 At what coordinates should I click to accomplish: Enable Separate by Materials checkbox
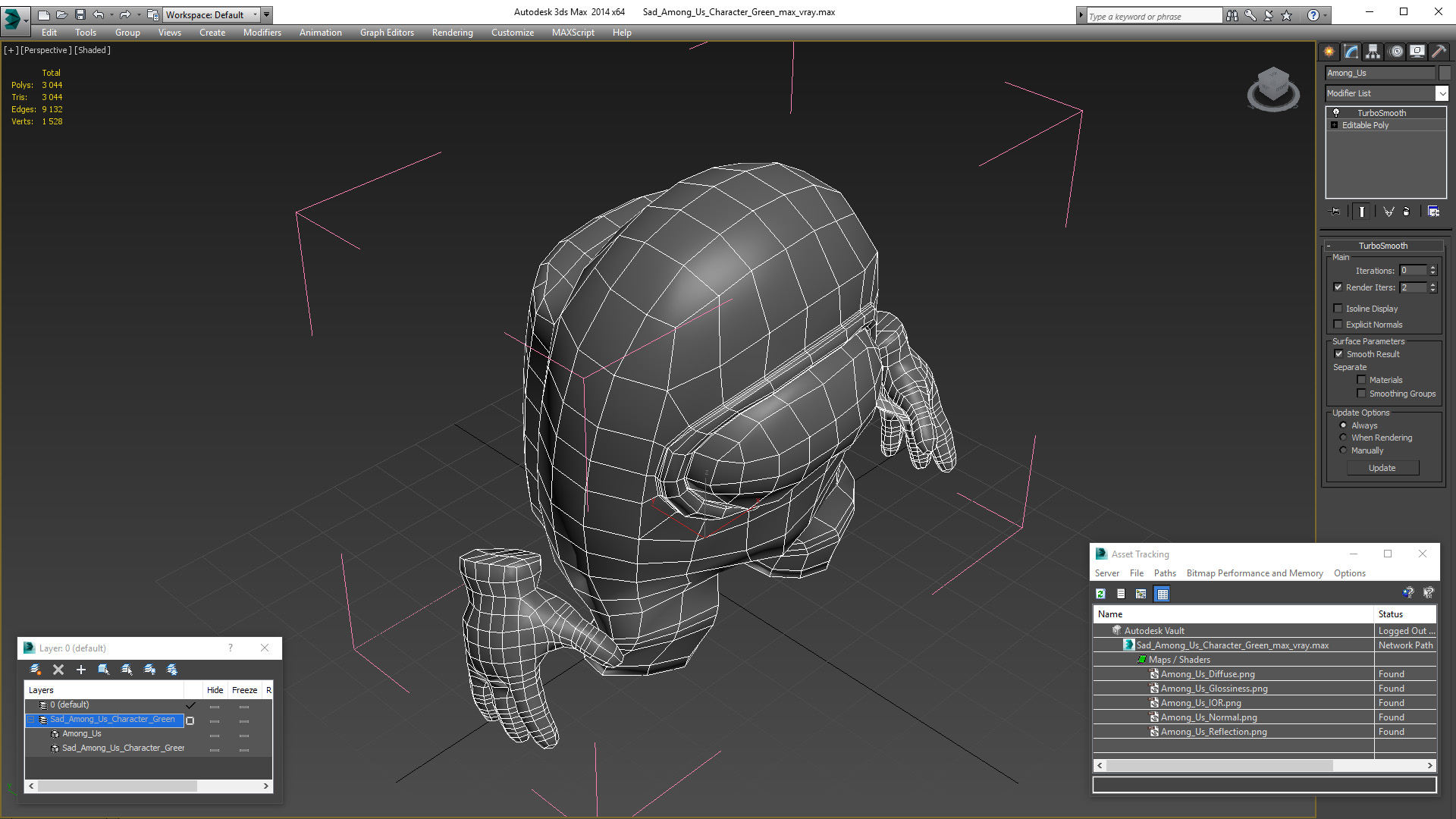coord(1362,380)
